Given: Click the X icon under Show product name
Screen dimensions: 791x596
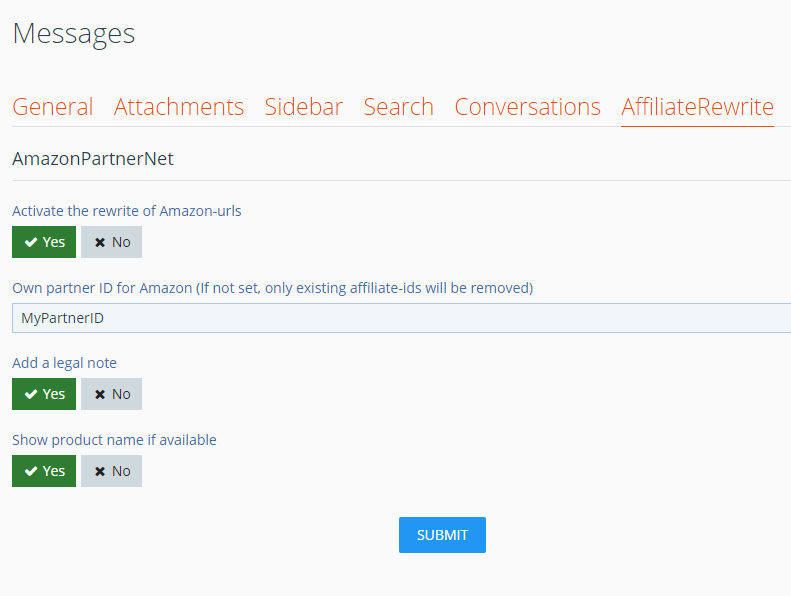Looking at the screenshot, I should click(x=100, y=471).
